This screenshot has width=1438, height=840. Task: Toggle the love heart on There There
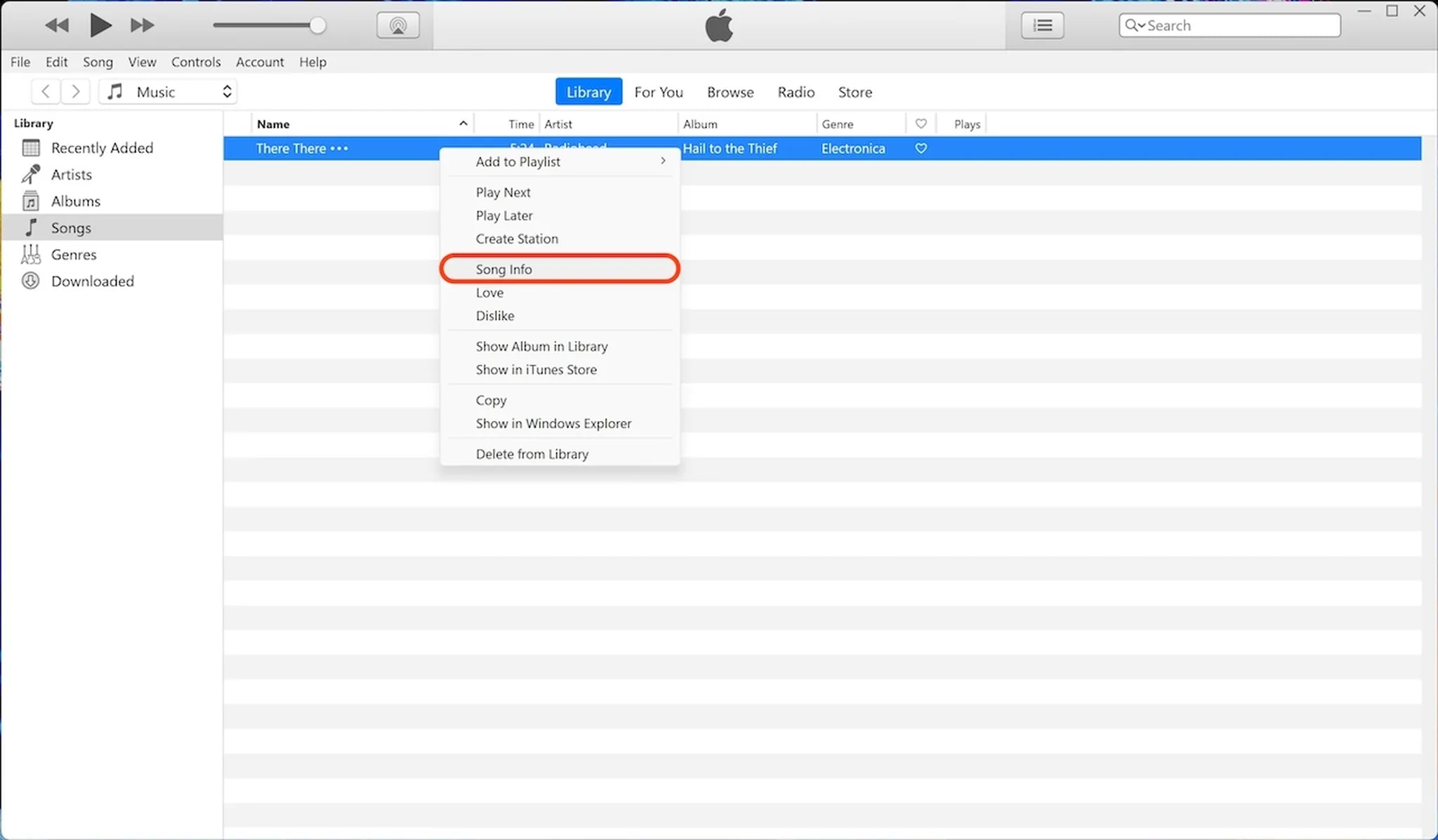coord(921,149)
